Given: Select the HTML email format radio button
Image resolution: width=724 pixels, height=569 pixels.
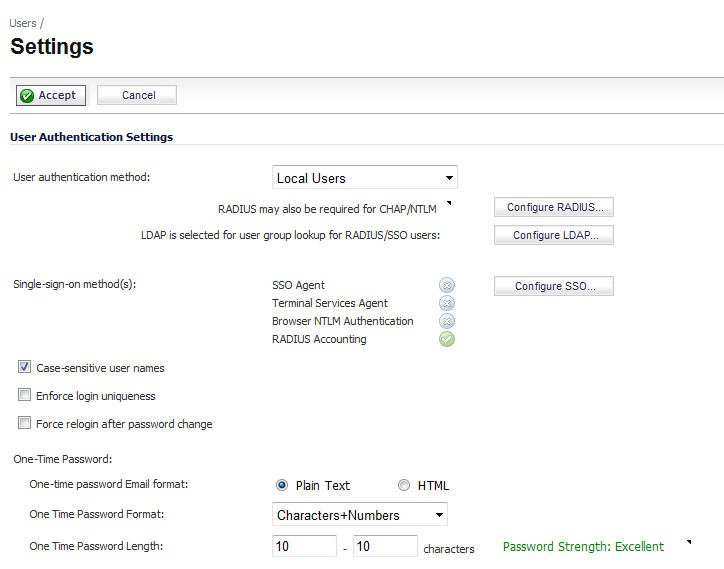Looking at the screenshot, I should 404,485.
